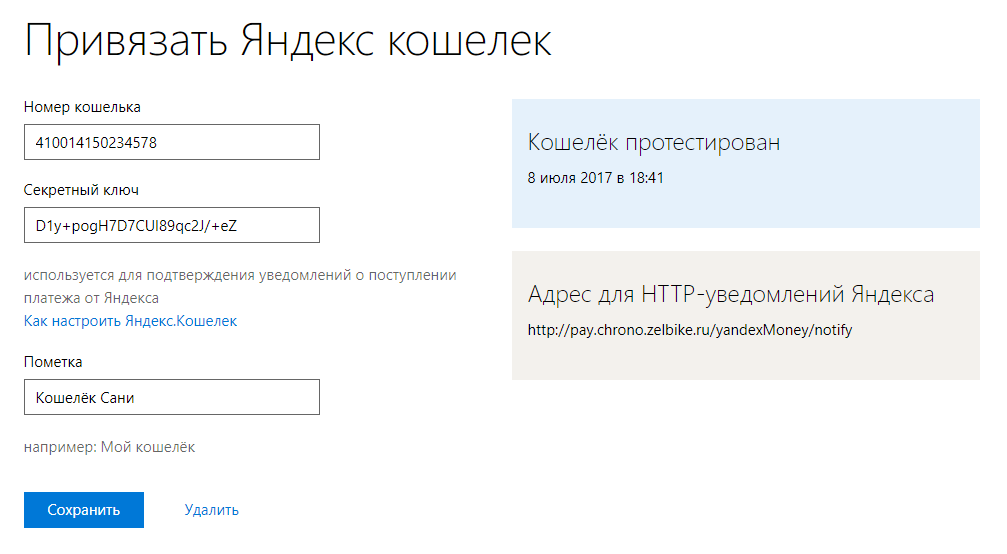
Task: Focus the Секретный ключ input field
Action: [171, 225]
